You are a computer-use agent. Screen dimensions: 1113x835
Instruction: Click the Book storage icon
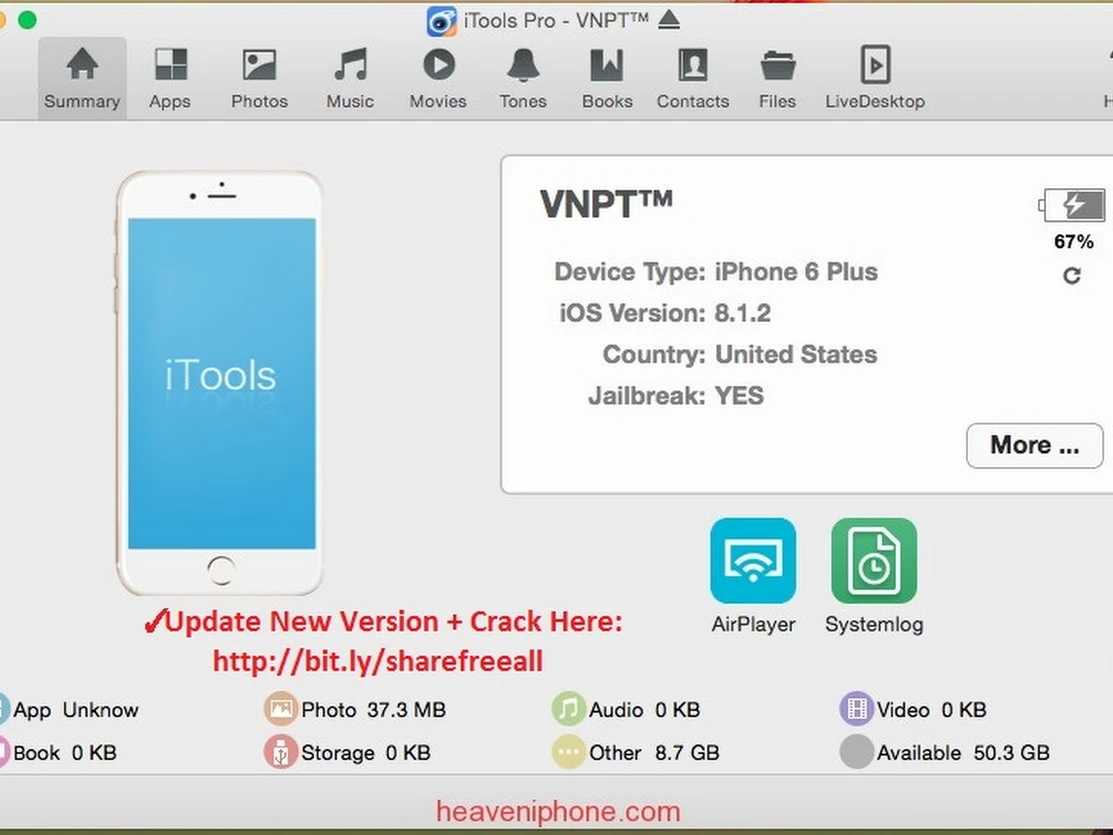coord(4,752)
